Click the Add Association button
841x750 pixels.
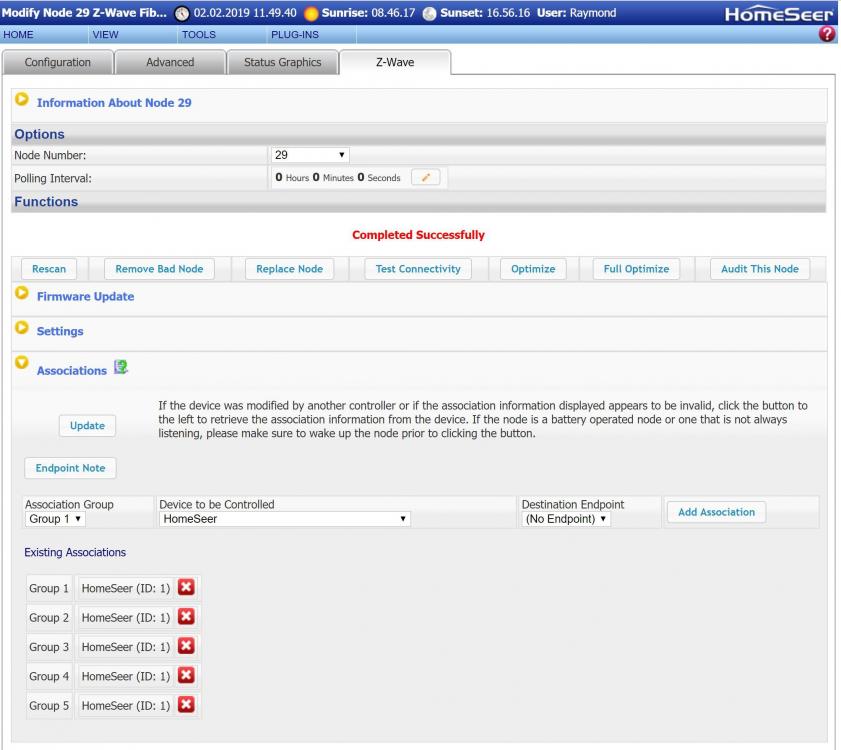pos(716,512)
